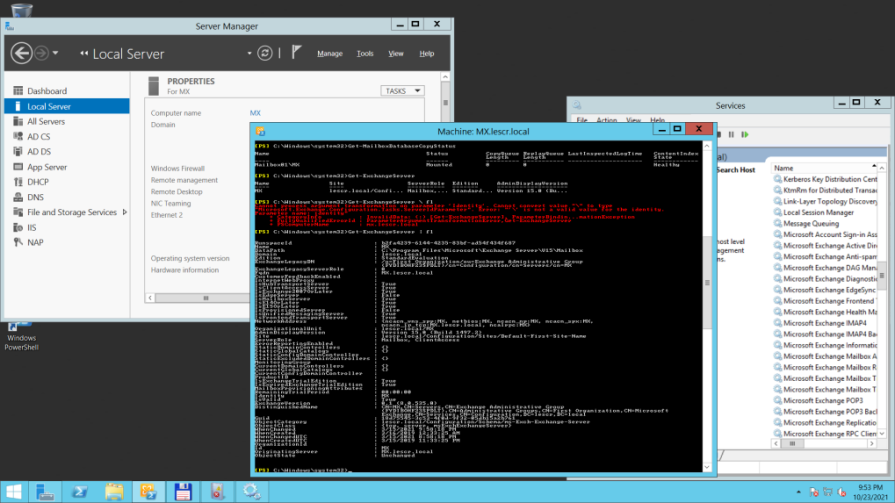Open the Action menu in Services
Image resolution: width=895 pixels, height=503 pixels.
point(607,120)
